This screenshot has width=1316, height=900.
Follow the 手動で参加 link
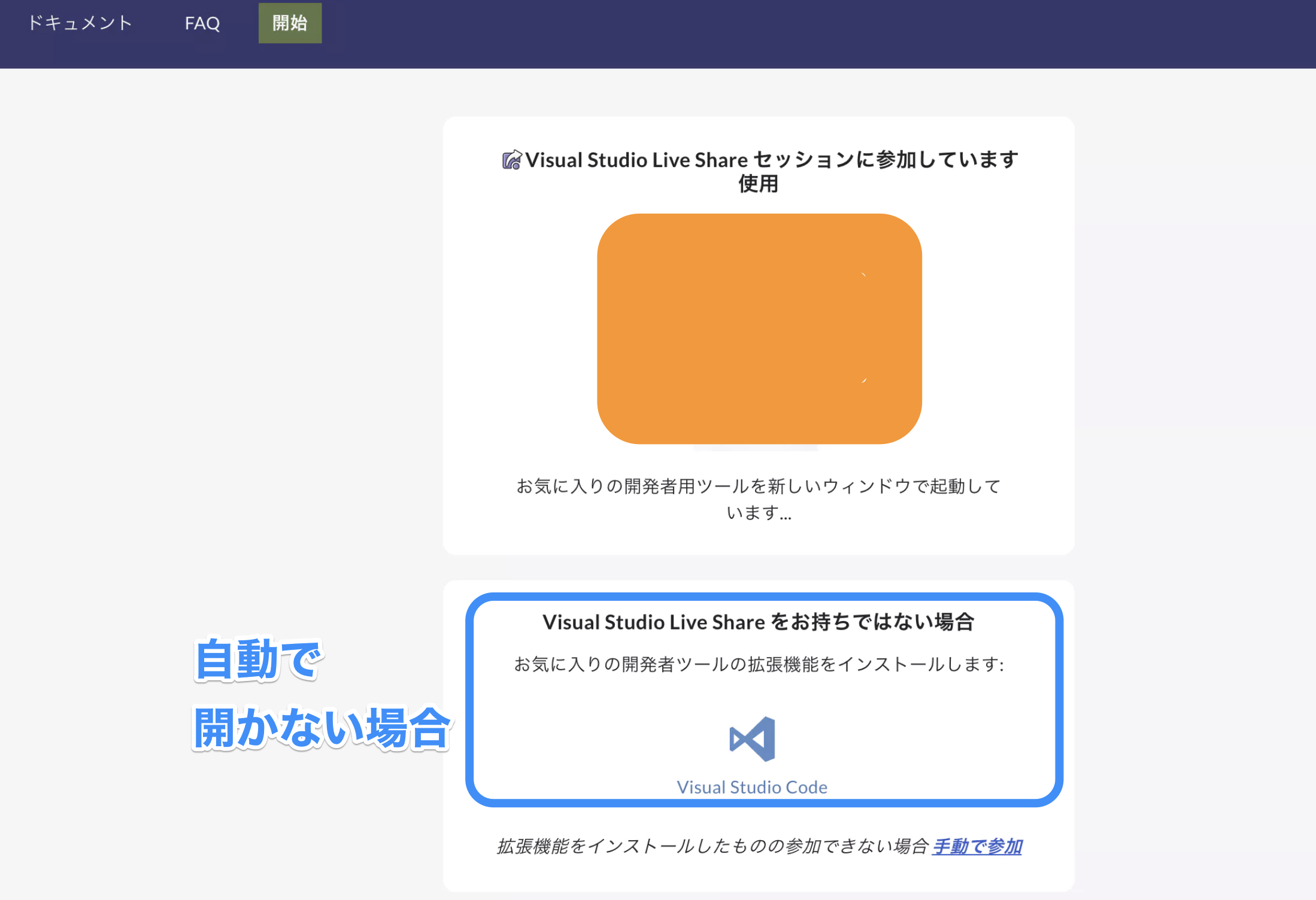[x=977, y=846]
